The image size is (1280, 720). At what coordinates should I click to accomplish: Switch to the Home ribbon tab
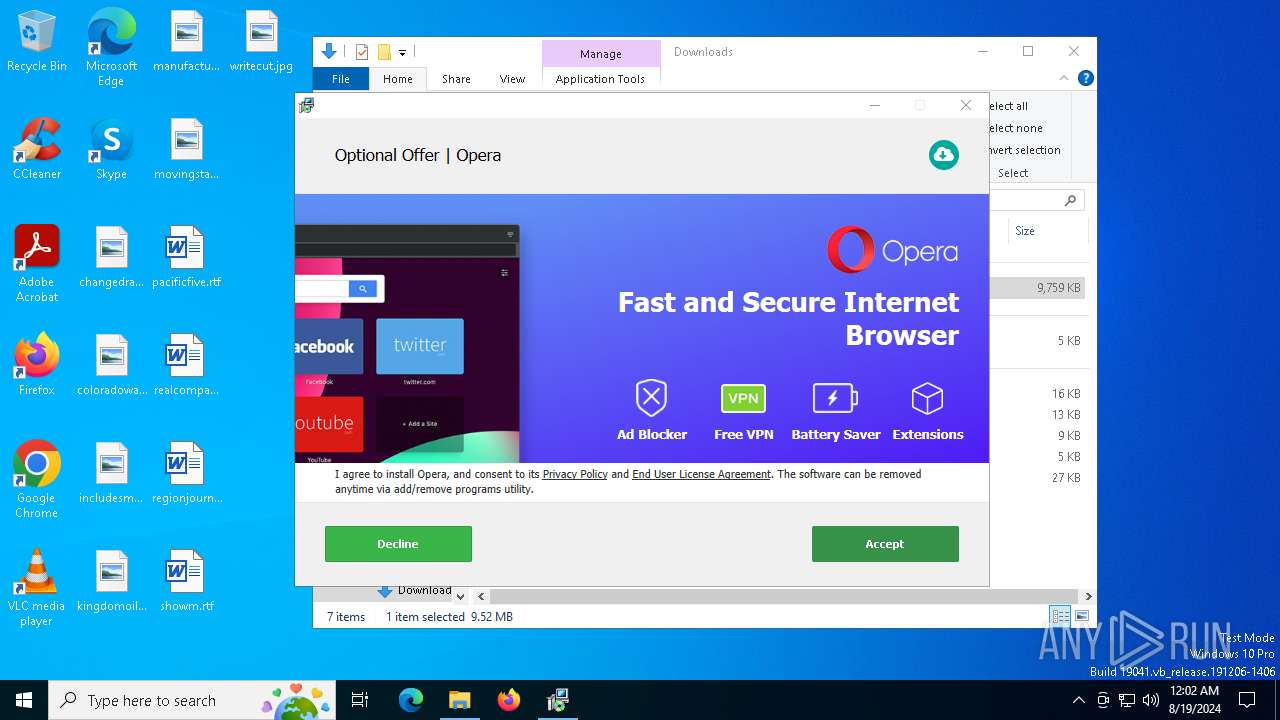click(x=398, y=79)
